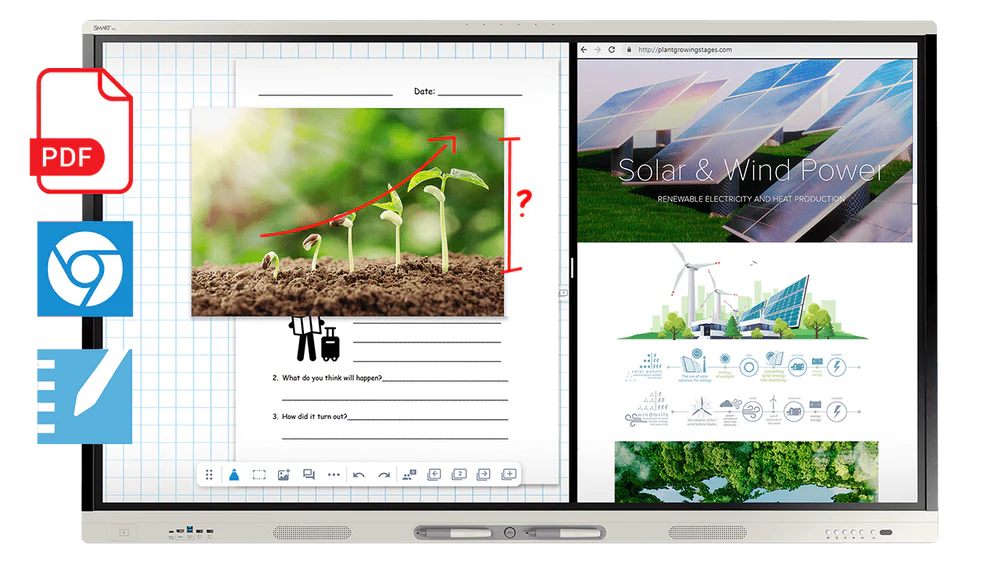Open the blue notebook whiteboard app icon

pos(83,395)
